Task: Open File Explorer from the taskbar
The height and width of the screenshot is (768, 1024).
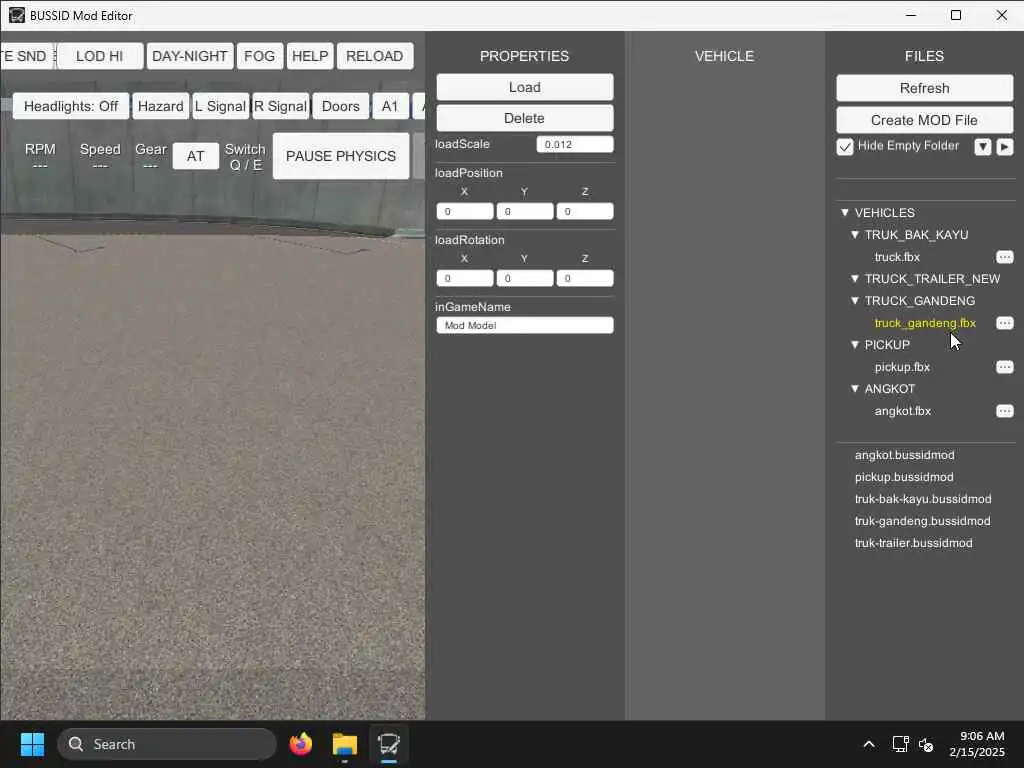Action: (344, 744)
